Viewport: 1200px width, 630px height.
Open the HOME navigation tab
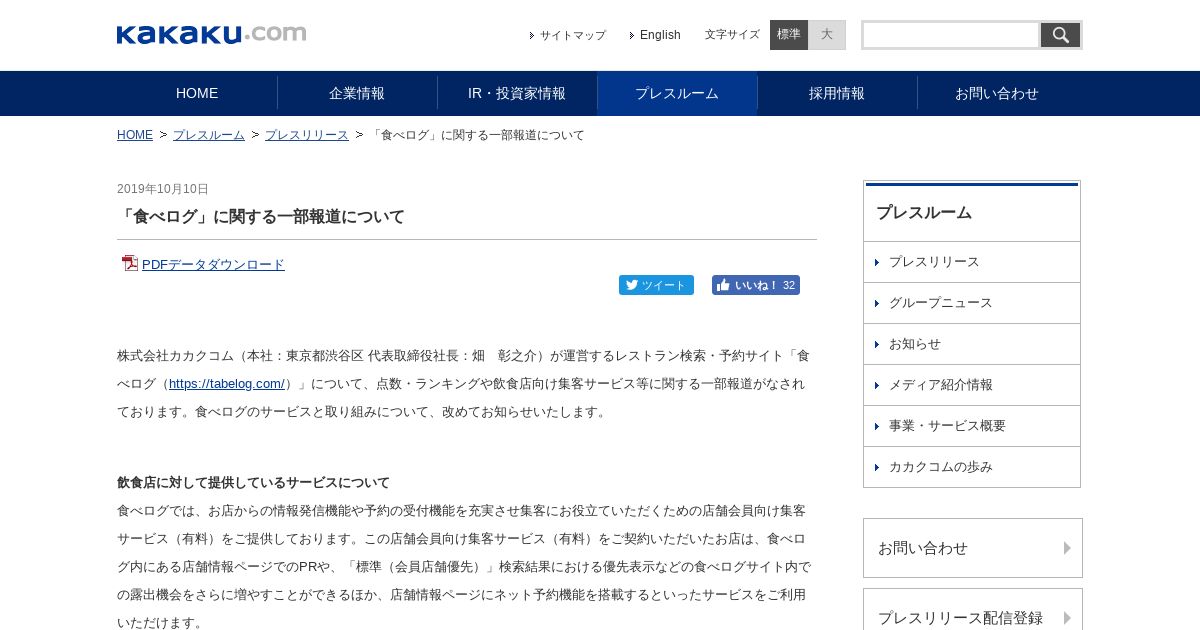(197, 93)
